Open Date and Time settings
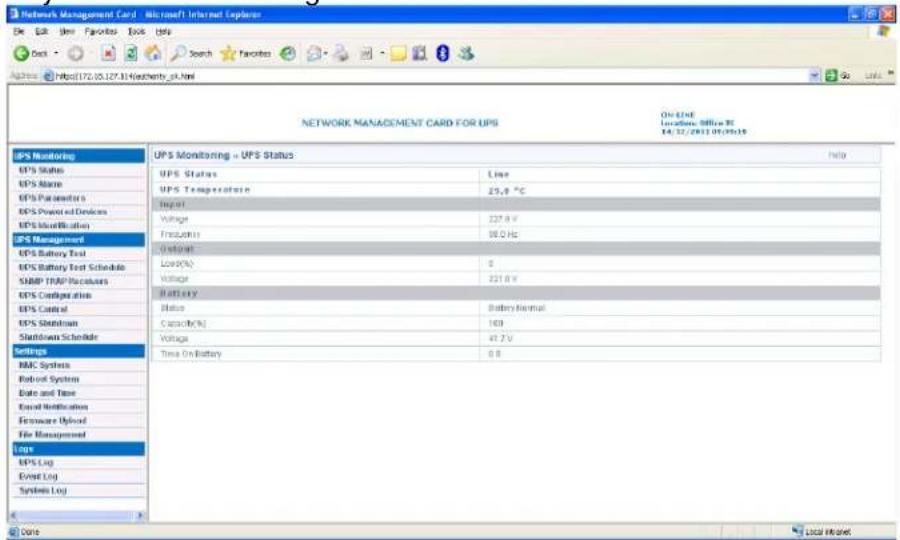 47,393
